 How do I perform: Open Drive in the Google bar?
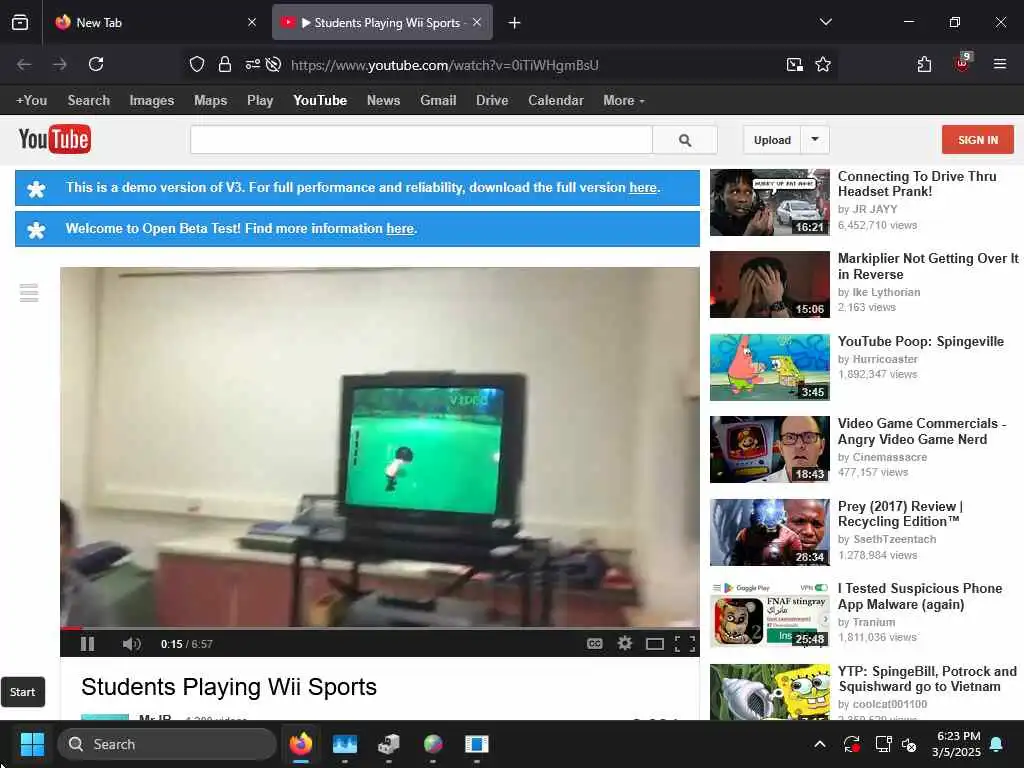(492, 101)
